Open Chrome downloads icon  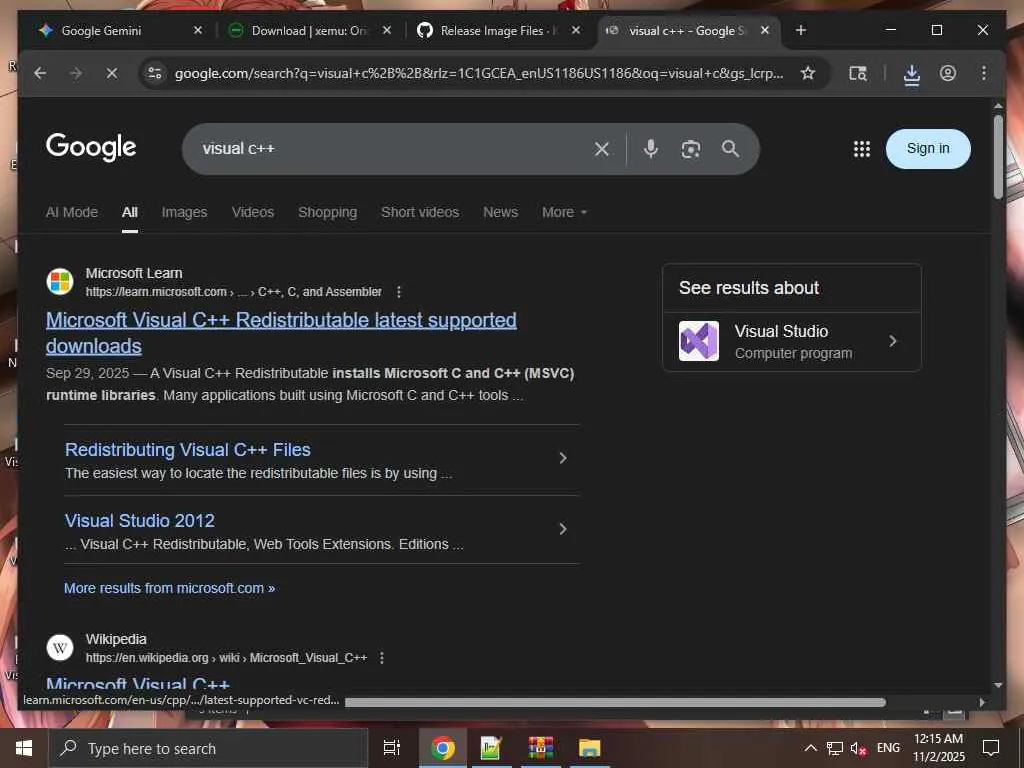pyautogui.click(x=912, y=74)
